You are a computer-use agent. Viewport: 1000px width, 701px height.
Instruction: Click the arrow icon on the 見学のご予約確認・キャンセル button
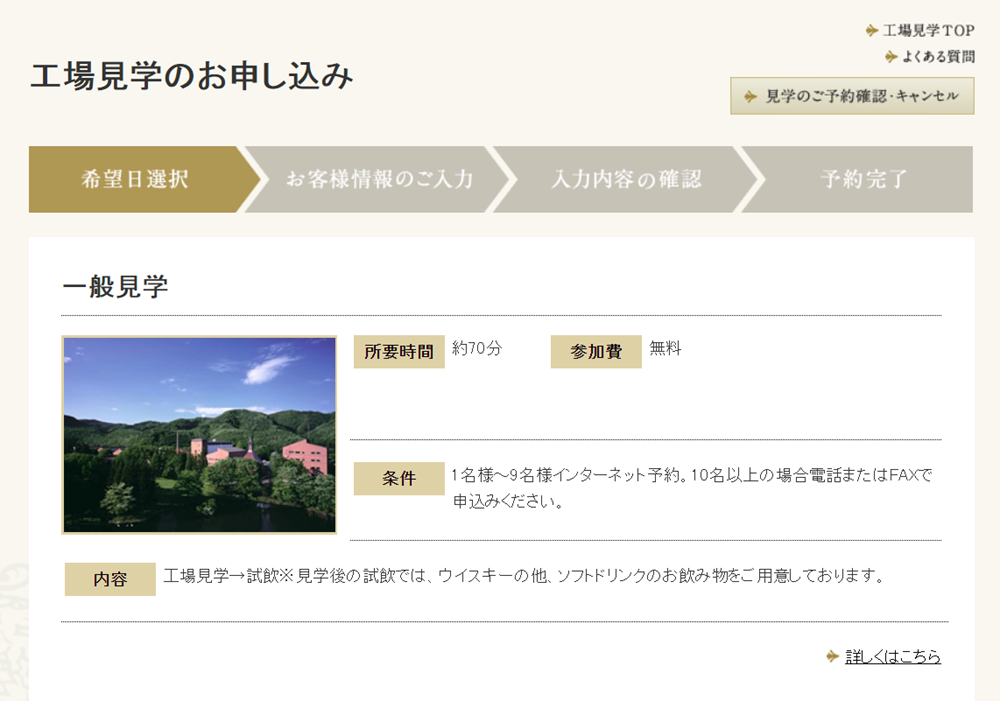pos(750,96)
